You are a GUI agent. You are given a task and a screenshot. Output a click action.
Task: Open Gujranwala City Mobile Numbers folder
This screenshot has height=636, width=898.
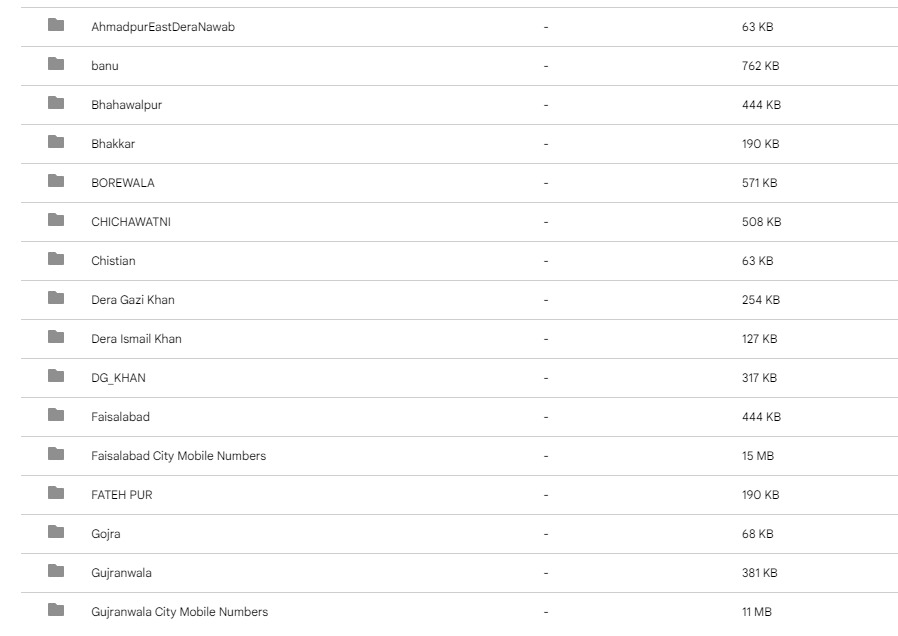coord(179,612)
